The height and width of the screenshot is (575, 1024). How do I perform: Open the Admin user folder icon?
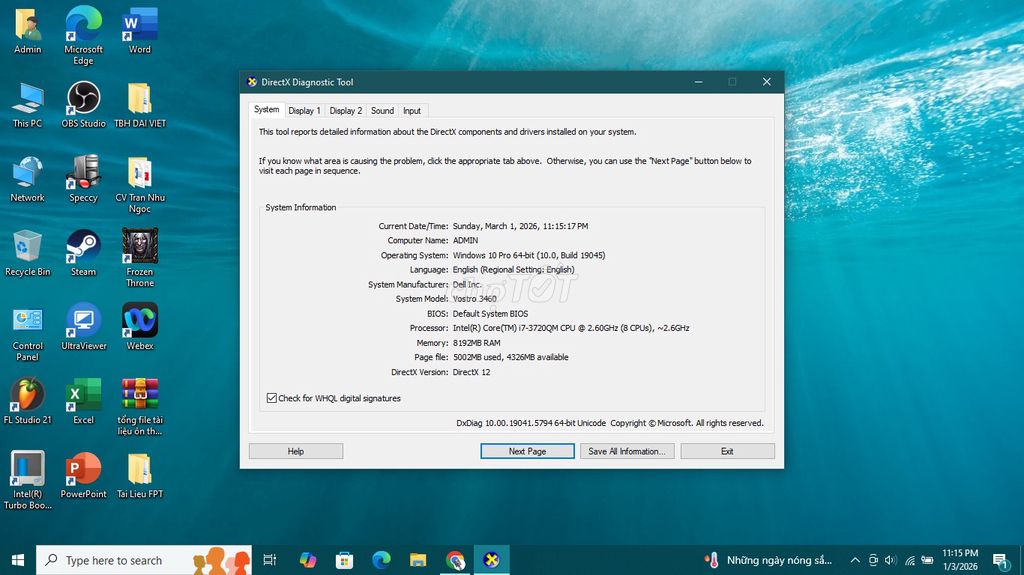(x=27, y=31)
